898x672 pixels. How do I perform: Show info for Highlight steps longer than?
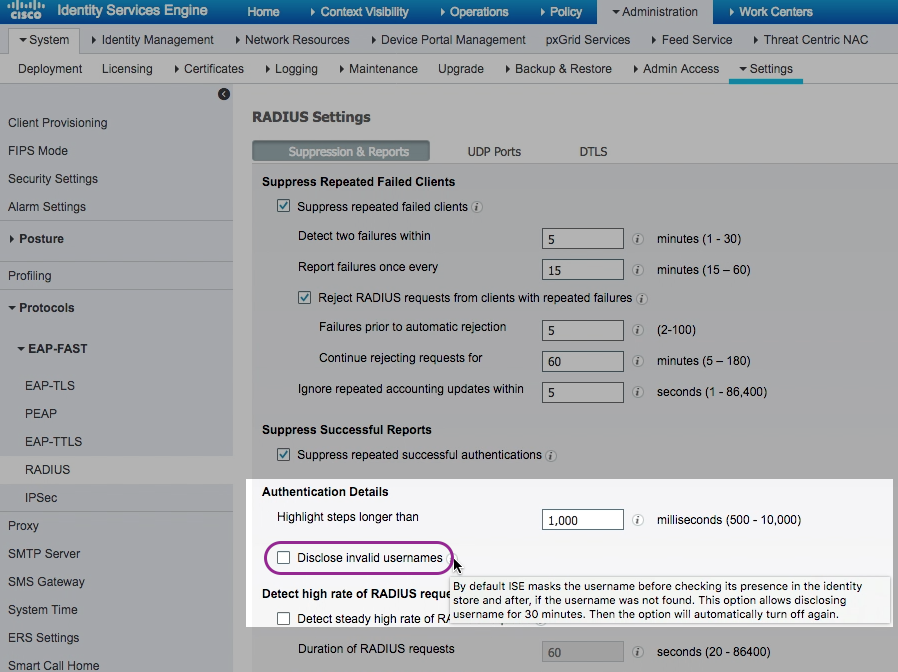(637, 520)
